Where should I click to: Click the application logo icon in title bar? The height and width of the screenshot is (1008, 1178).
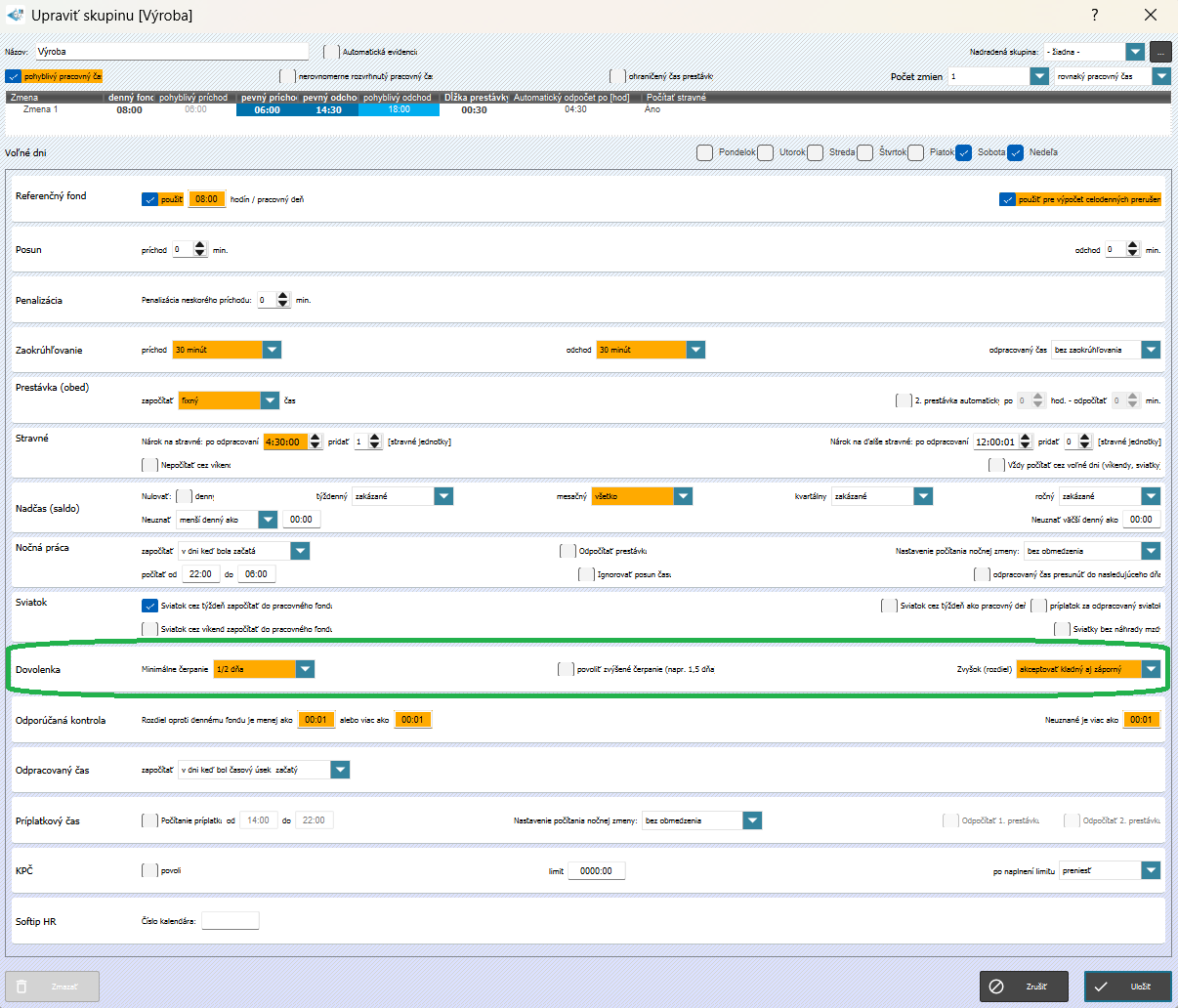tap(15, 15)
